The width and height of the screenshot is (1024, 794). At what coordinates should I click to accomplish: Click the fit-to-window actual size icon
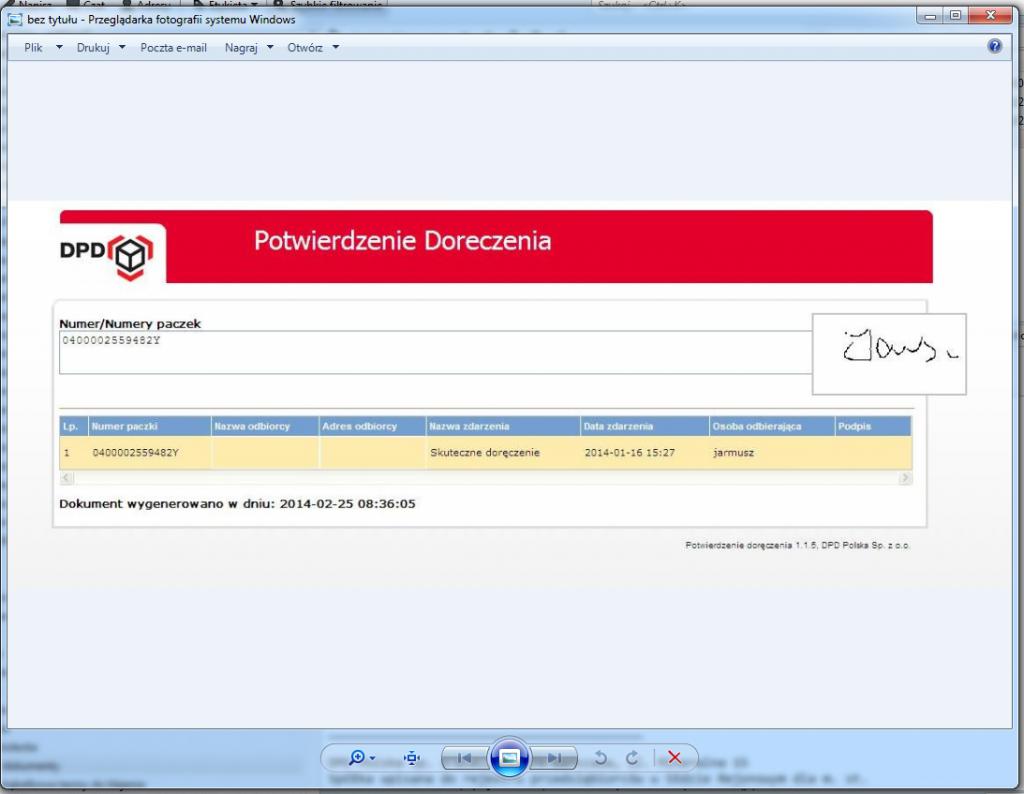(411, 757)
